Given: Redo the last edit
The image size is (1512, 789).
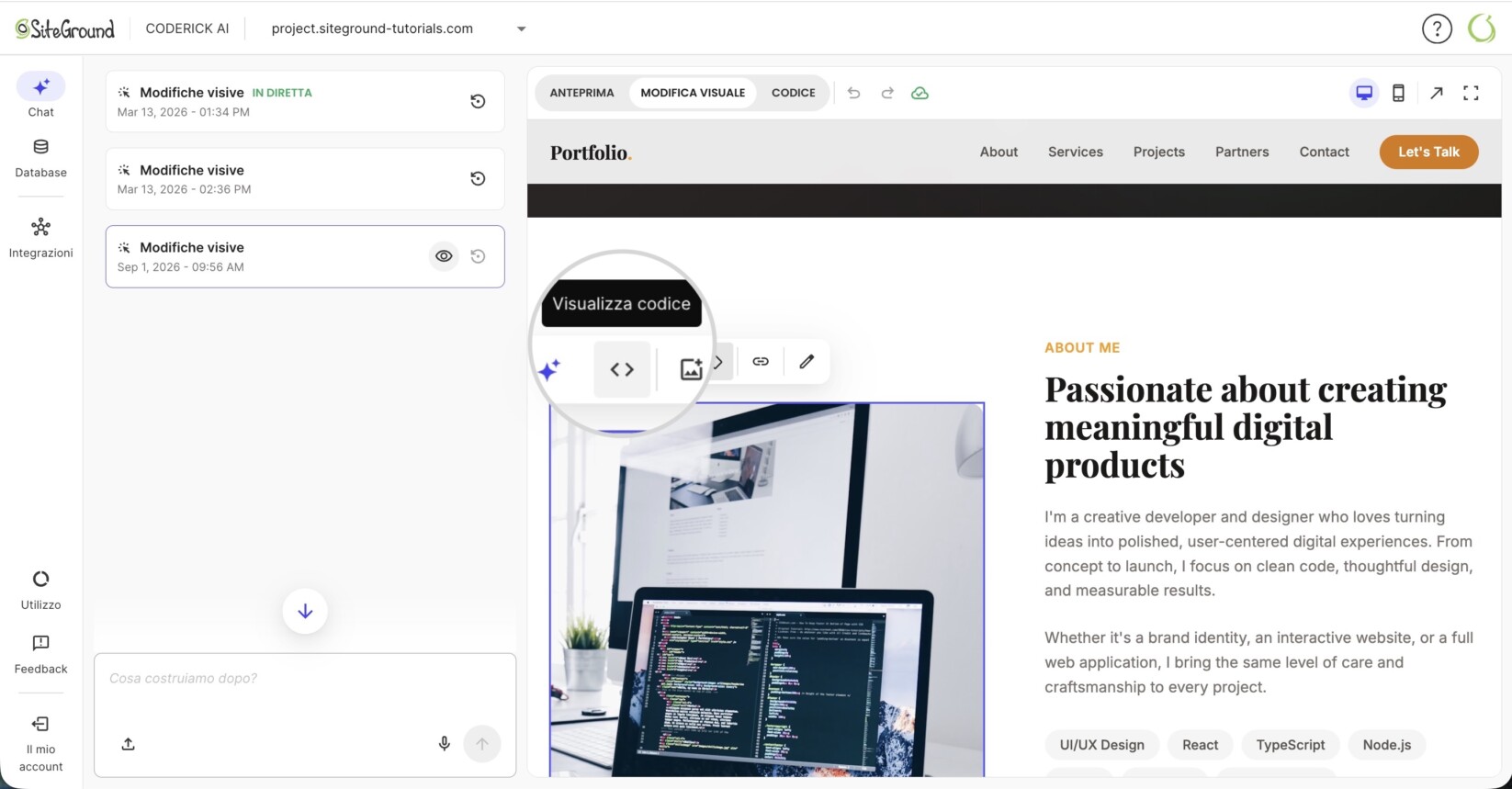Looking at the screenshot, I should pos(887,93).
